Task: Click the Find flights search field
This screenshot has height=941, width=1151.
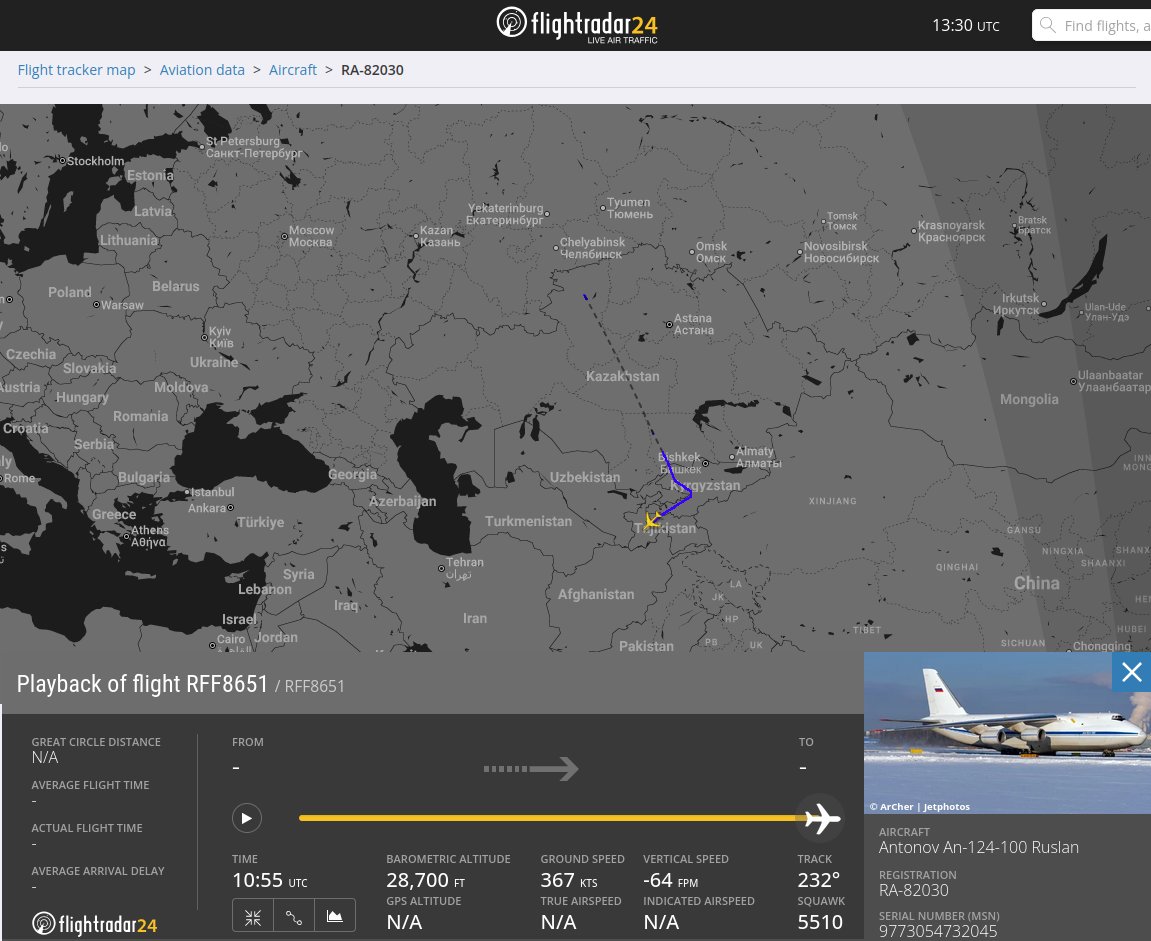Action: [1092, 25]
